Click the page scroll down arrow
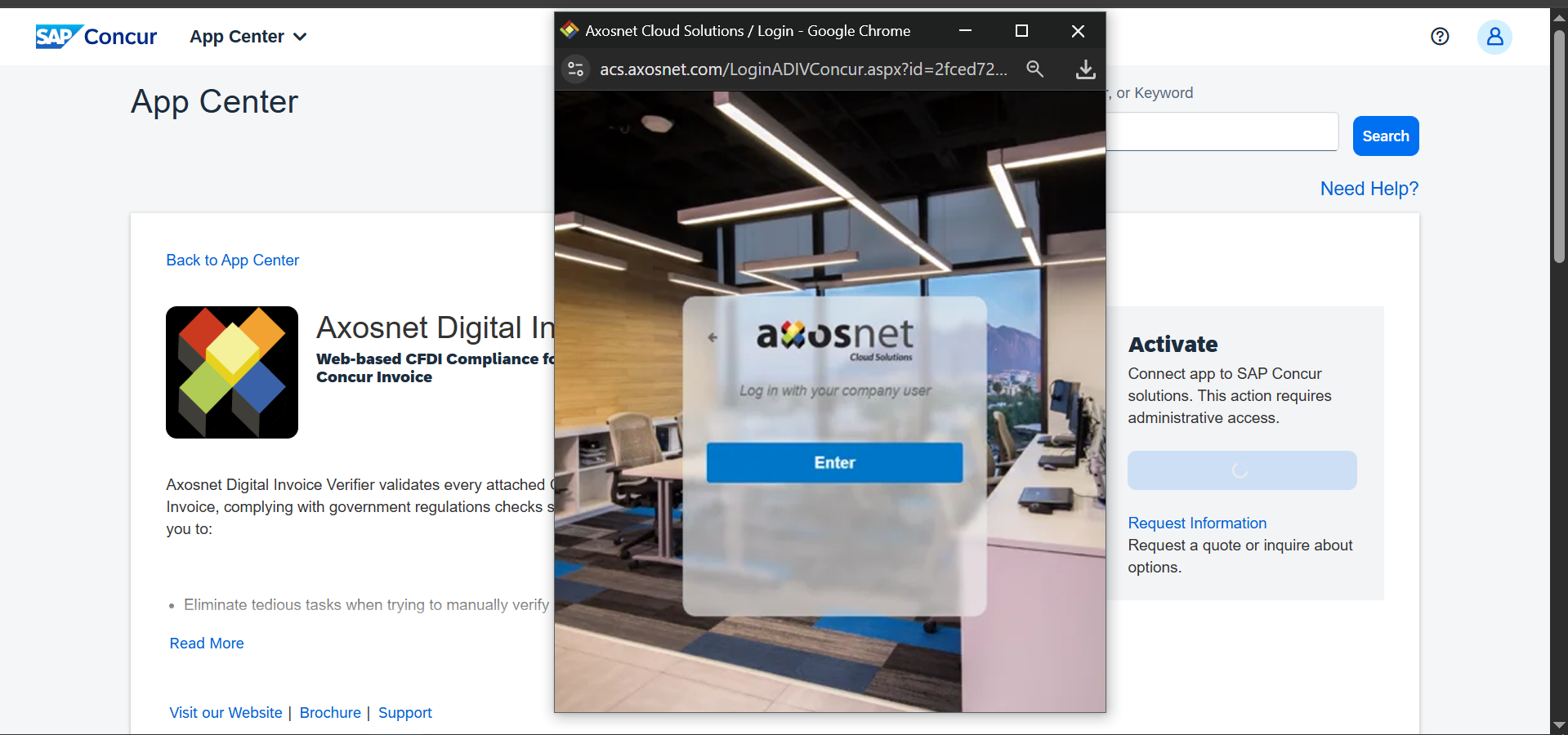The image size is (1568, 735). (x=1559, y=725)
